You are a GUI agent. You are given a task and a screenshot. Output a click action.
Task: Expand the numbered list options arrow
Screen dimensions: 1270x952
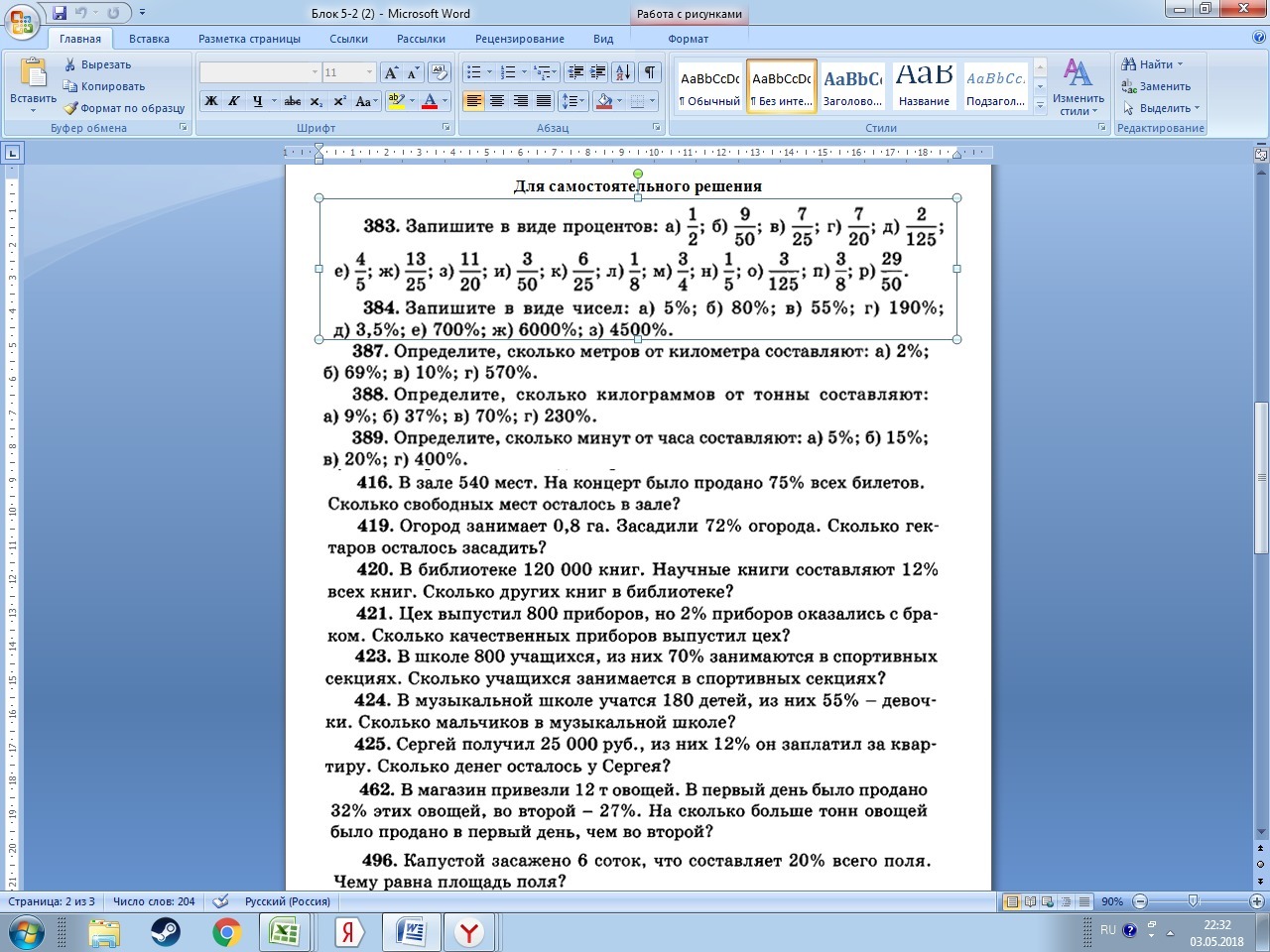click(x=523, y=72)
